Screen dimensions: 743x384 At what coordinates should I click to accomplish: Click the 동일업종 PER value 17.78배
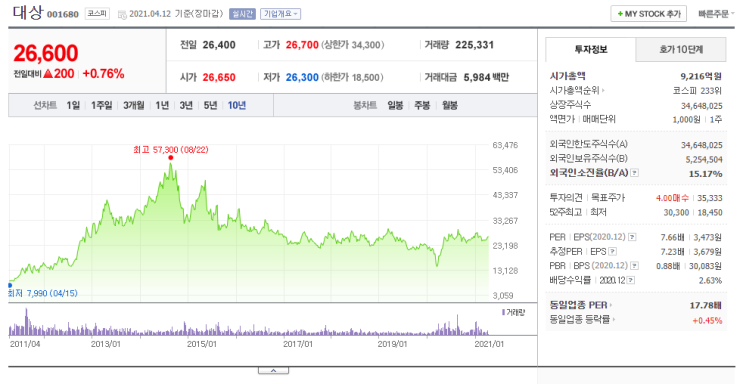click(706, 305)
